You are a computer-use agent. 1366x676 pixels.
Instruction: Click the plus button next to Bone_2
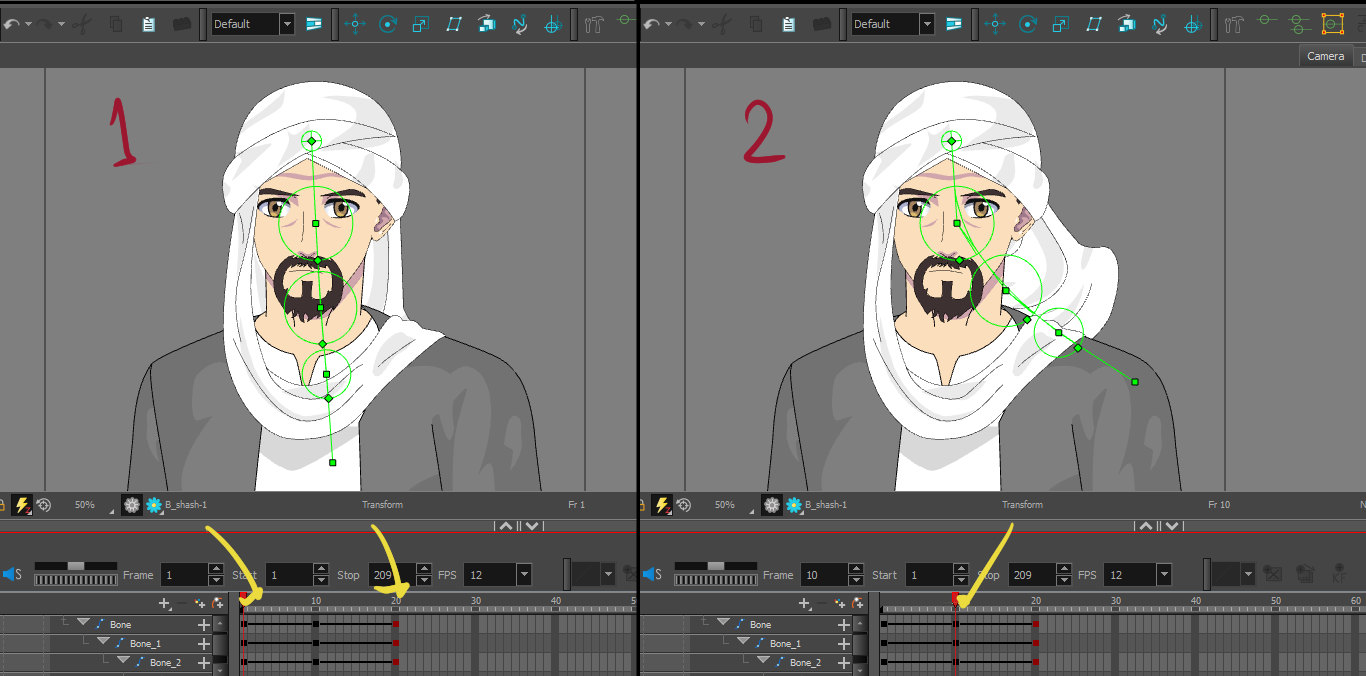pyautogui.click(x=204, y=661)
